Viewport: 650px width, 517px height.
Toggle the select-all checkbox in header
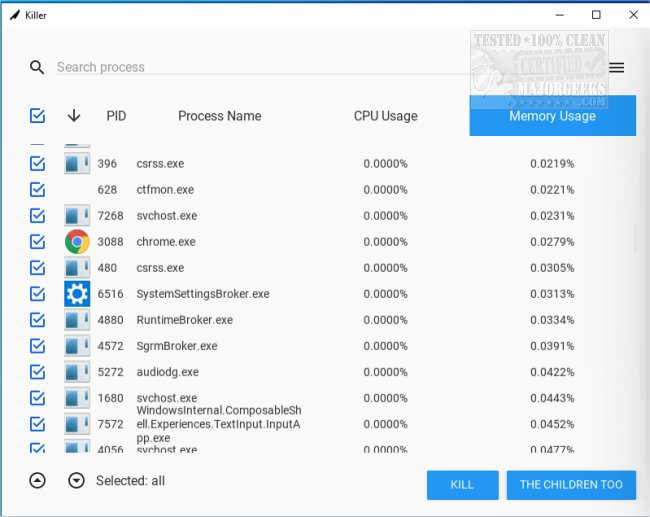[37, 116]
